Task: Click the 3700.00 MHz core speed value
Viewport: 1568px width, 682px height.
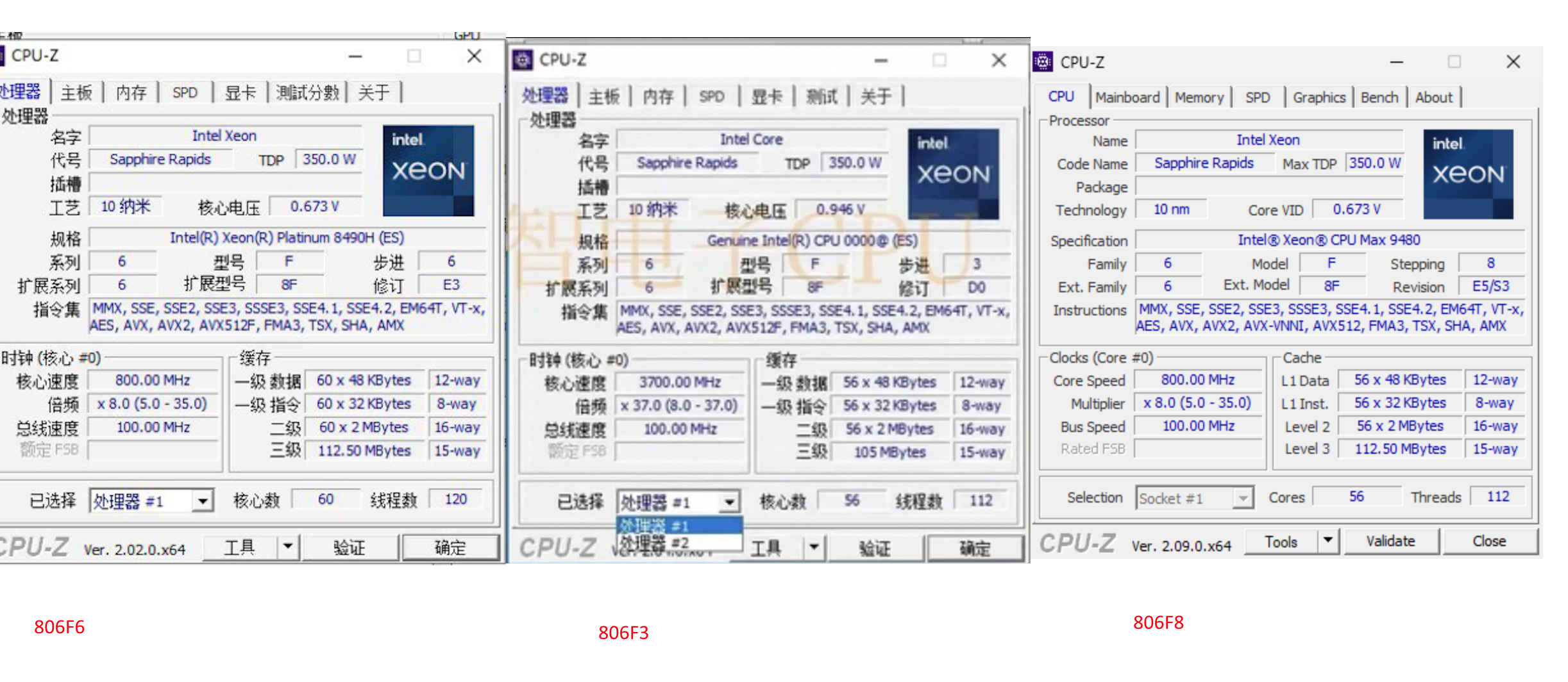Action: tap(680, 383)
